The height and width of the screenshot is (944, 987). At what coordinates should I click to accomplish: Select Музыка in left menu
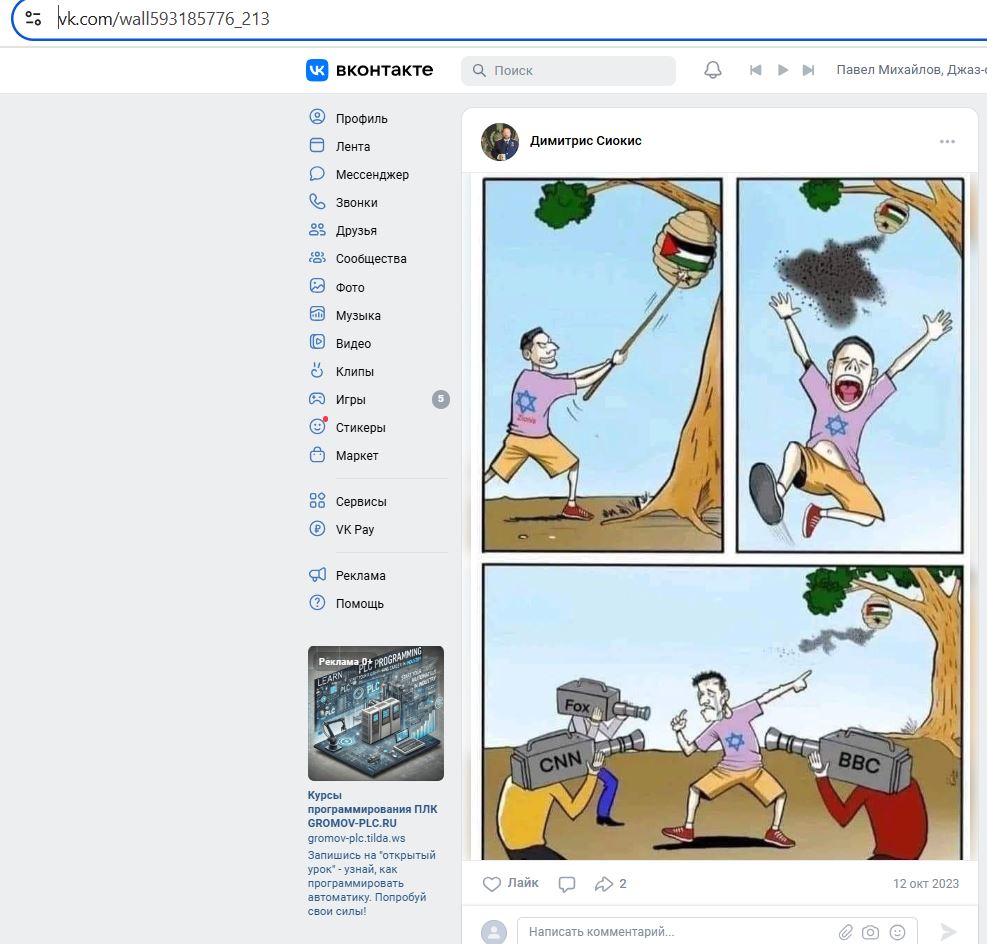358,315
